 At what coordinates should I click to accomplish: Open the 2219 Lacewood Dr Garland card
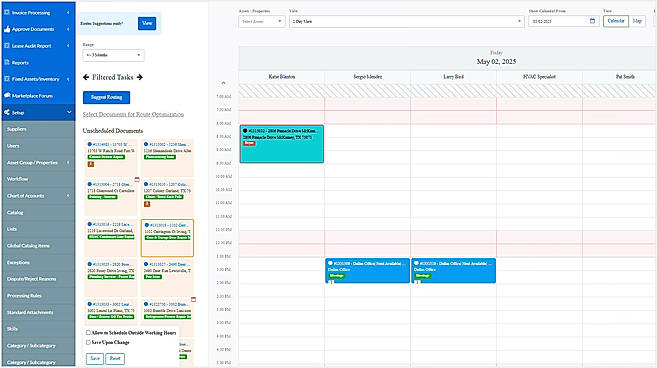111,238
